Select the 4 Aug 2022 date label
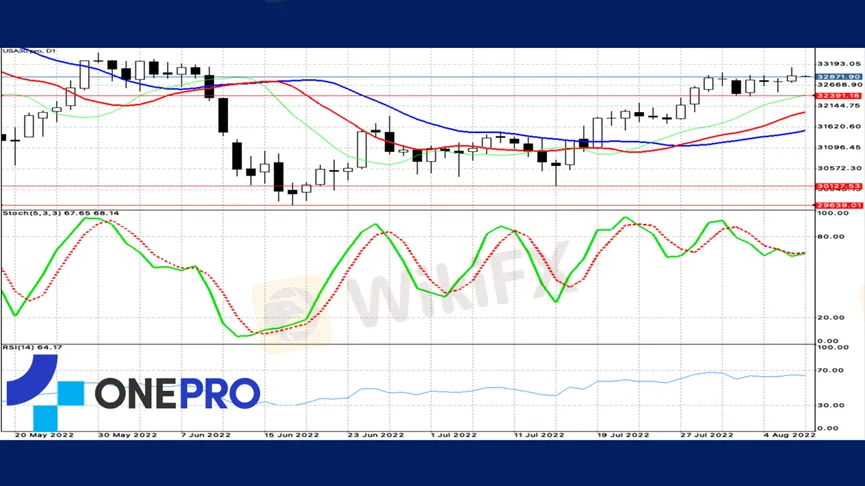865x486 pixels. point(790,435)
